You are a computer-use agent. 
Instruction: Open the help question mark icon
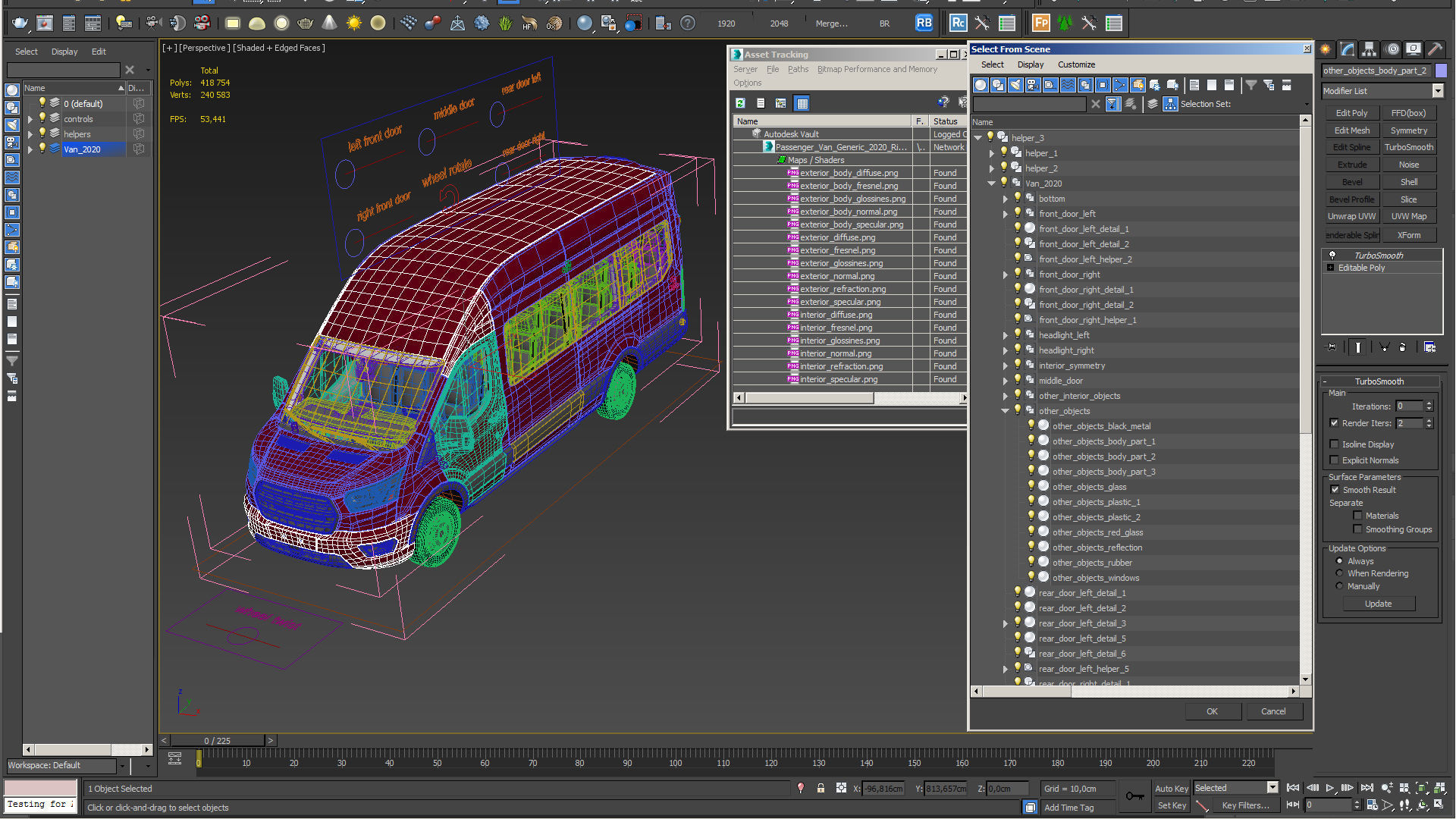pos(688,24)
